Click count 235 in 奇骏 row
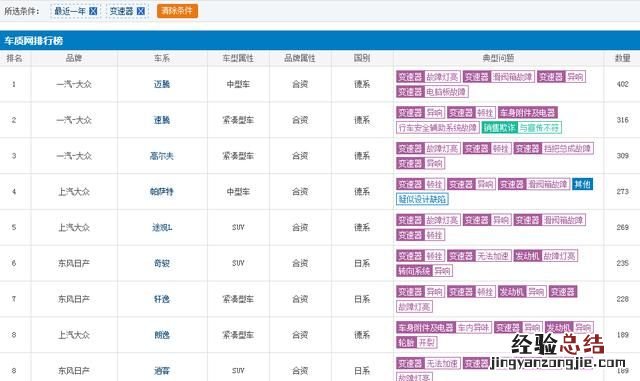 click(622, 263)
